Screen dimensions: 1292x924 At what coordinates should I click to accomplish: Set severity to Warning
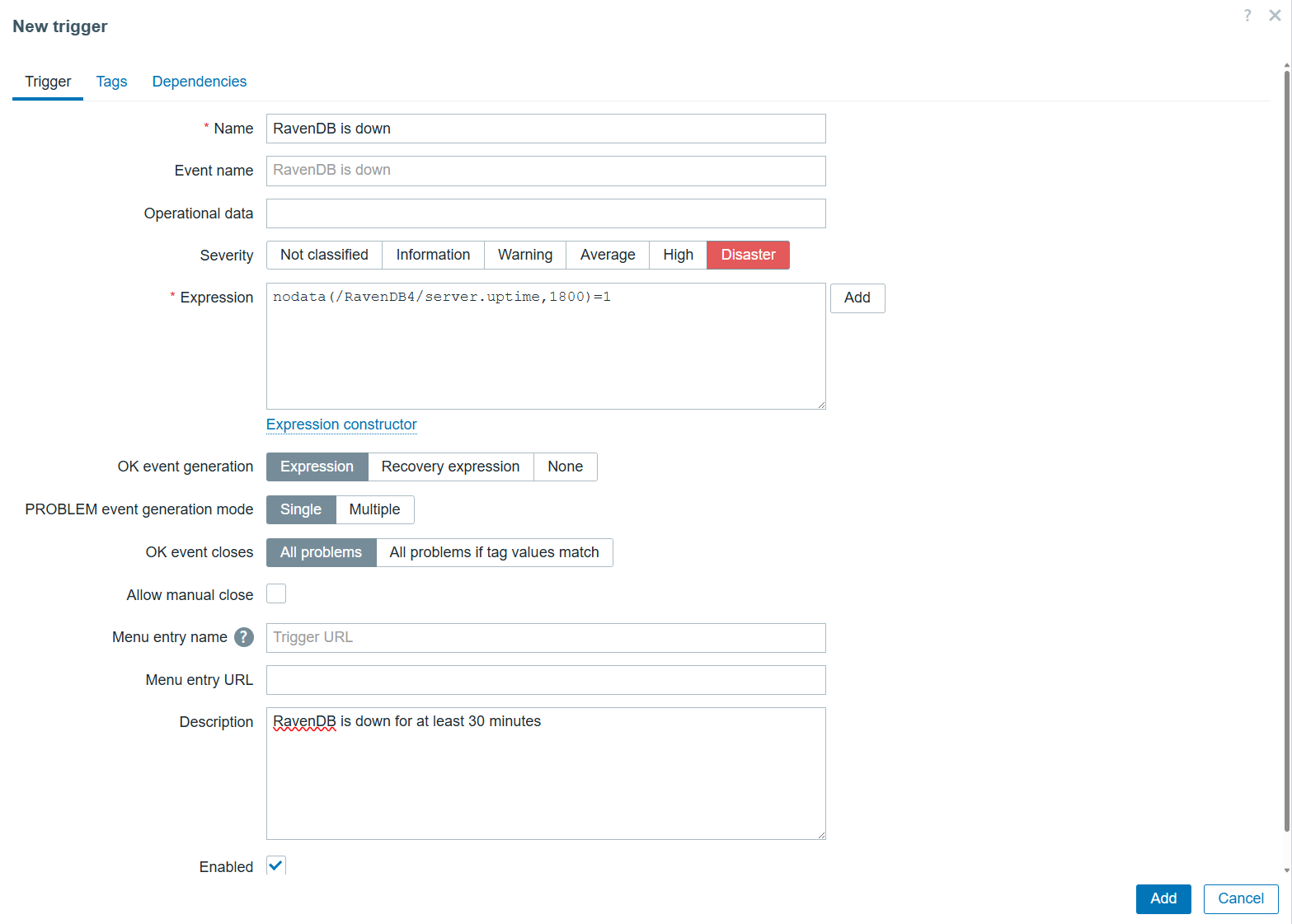coord(525,255)
